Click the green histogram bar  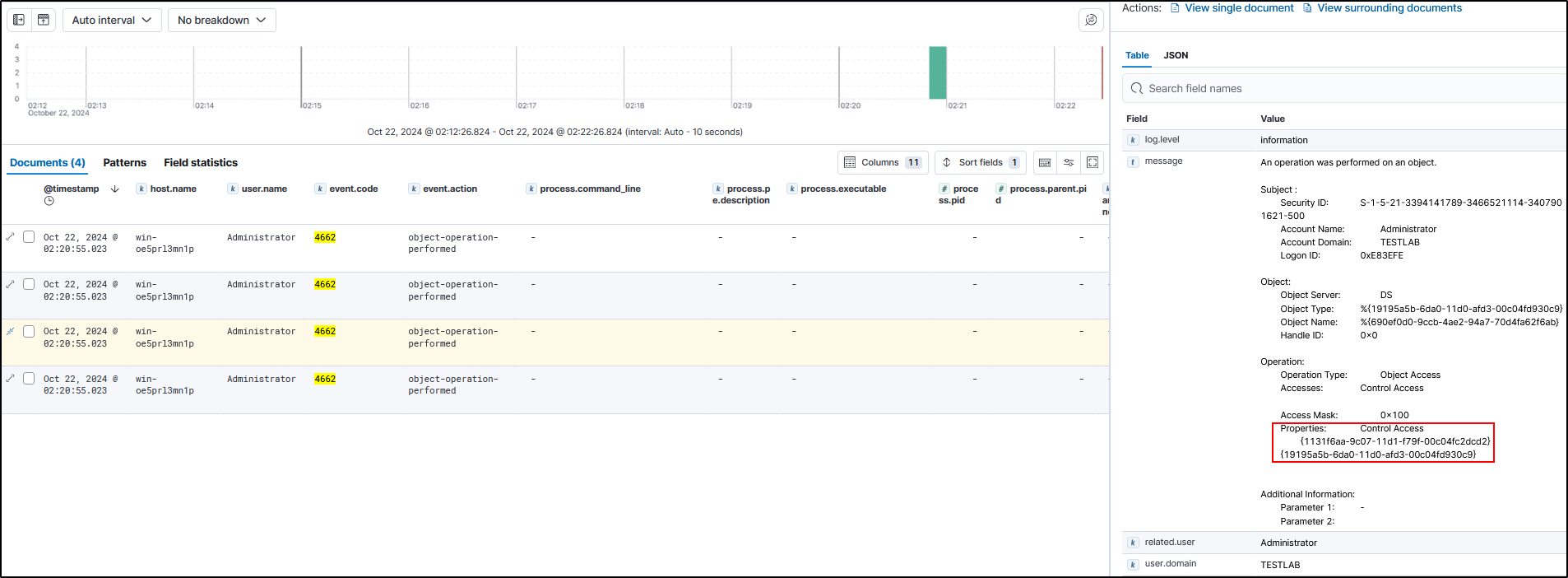(937, 72)
